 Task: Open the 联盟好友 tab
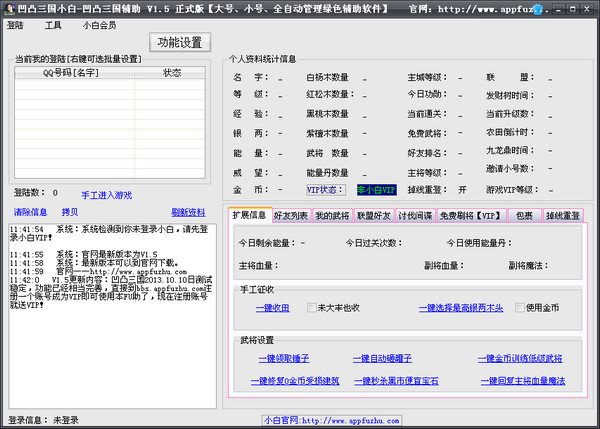pos(373,216)
